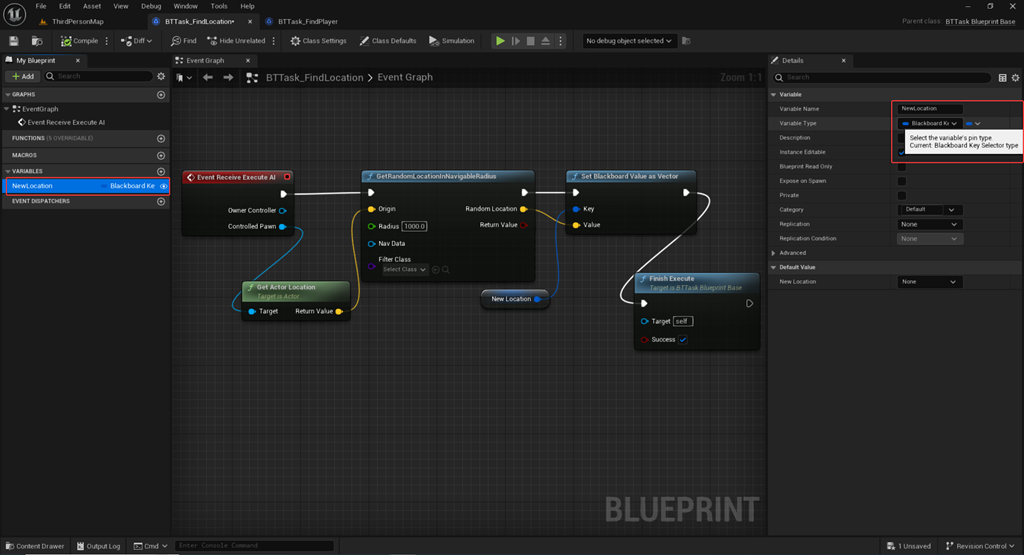The height and width of the screenshot is (555, 1024).
Task: Click the Stop simulation icon
Action: [x=531, y=41]
